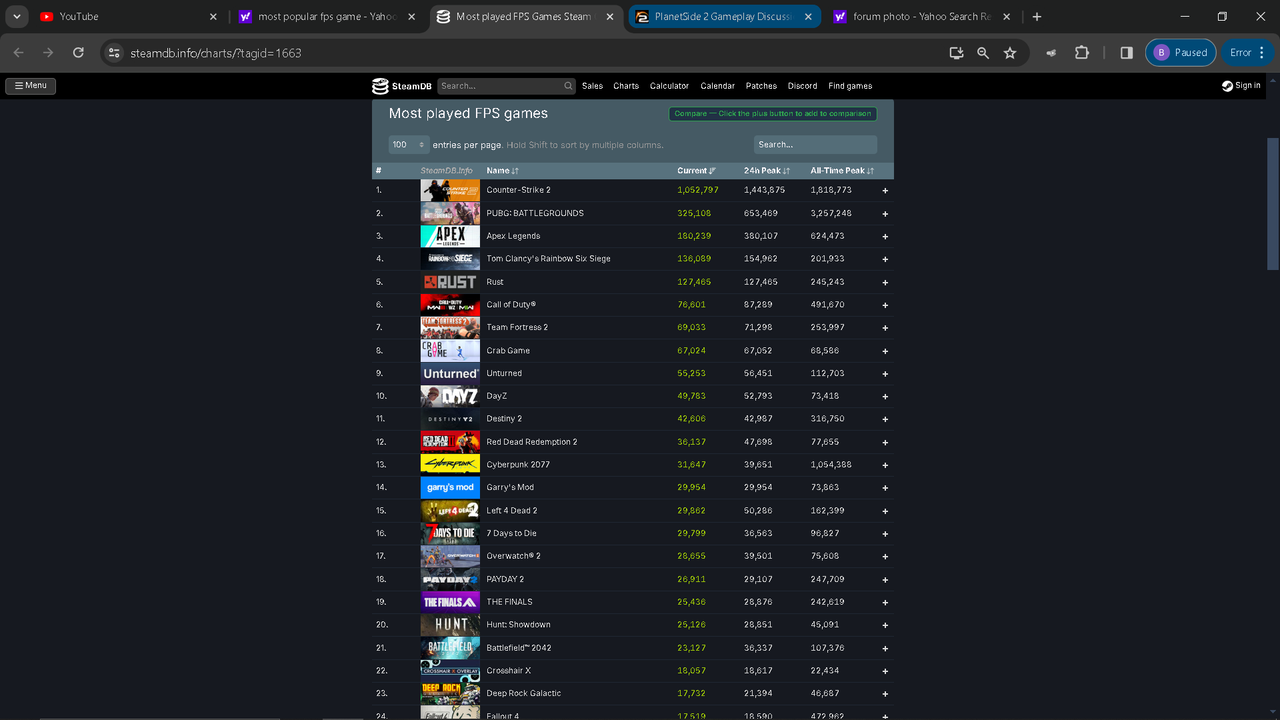1280x720 pixels.
Task: Switch to most popular fps game Yahoo tab
Action: point(328,17)
